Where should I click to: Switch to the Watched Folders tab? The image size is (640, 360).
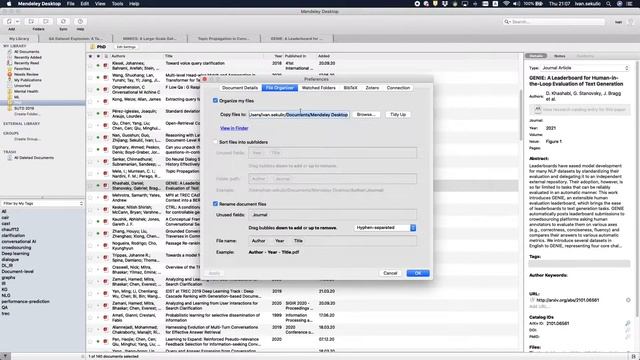click(x=318, y=88)
